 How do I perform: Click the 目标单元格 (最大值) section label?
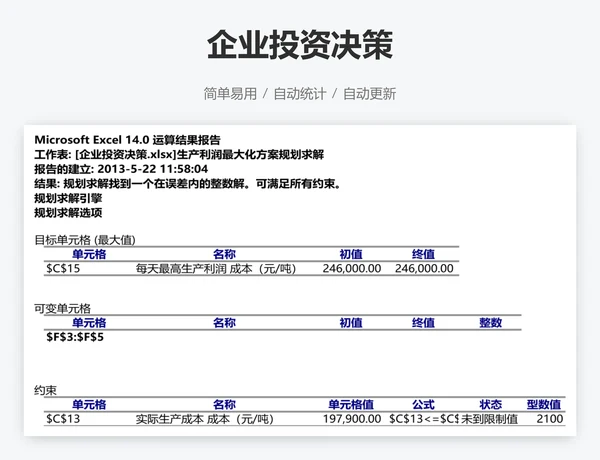[85, 240]
